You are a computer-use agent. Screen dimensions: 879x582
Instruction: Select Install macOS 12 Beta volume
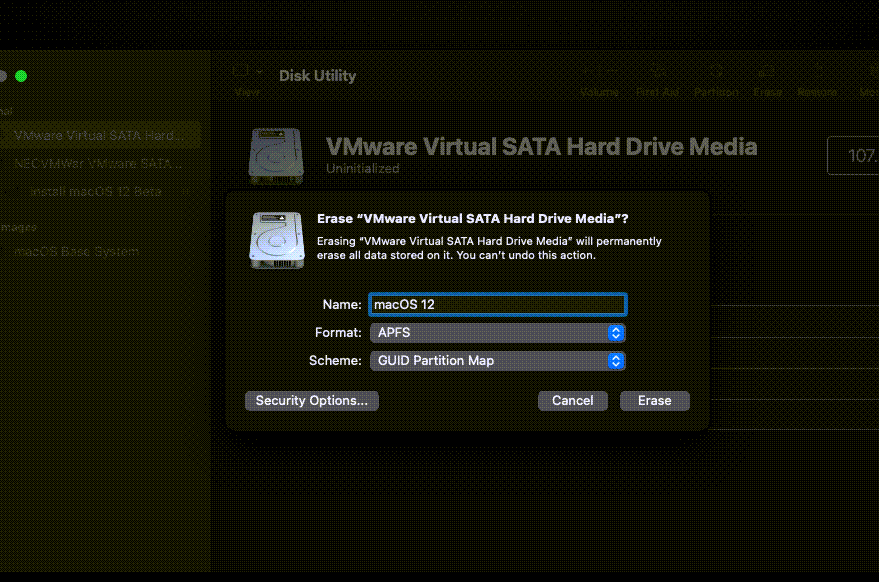pos(96,191)
